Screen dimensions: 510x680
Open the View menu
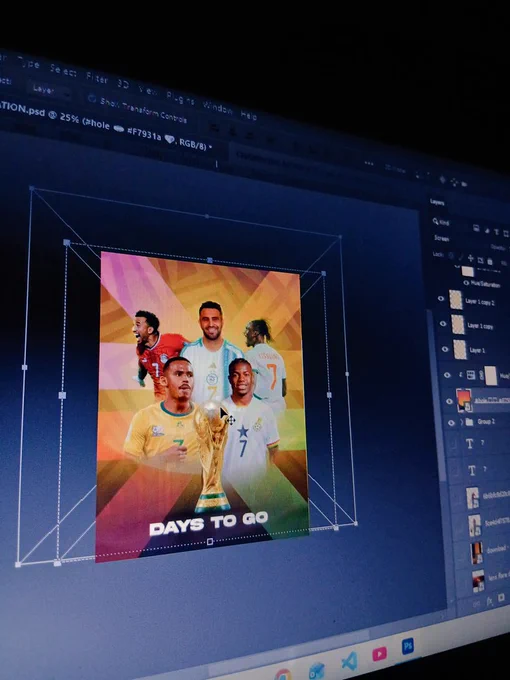coord(147,89)
